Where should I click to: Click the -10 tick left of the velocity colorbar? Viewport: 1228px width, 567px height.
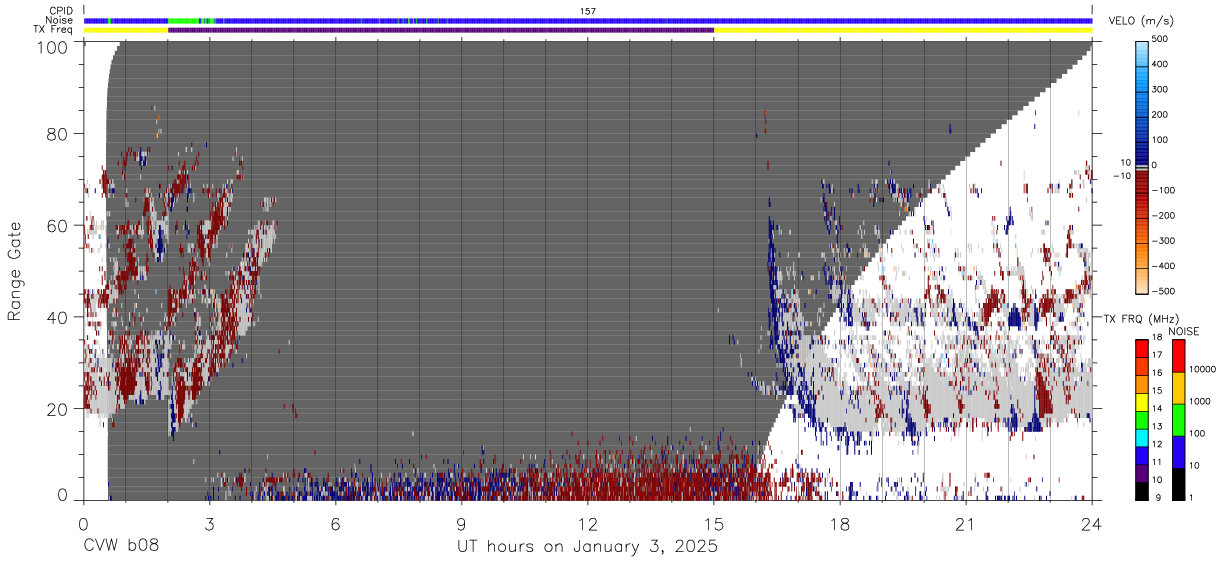(x=1121, y=176)
